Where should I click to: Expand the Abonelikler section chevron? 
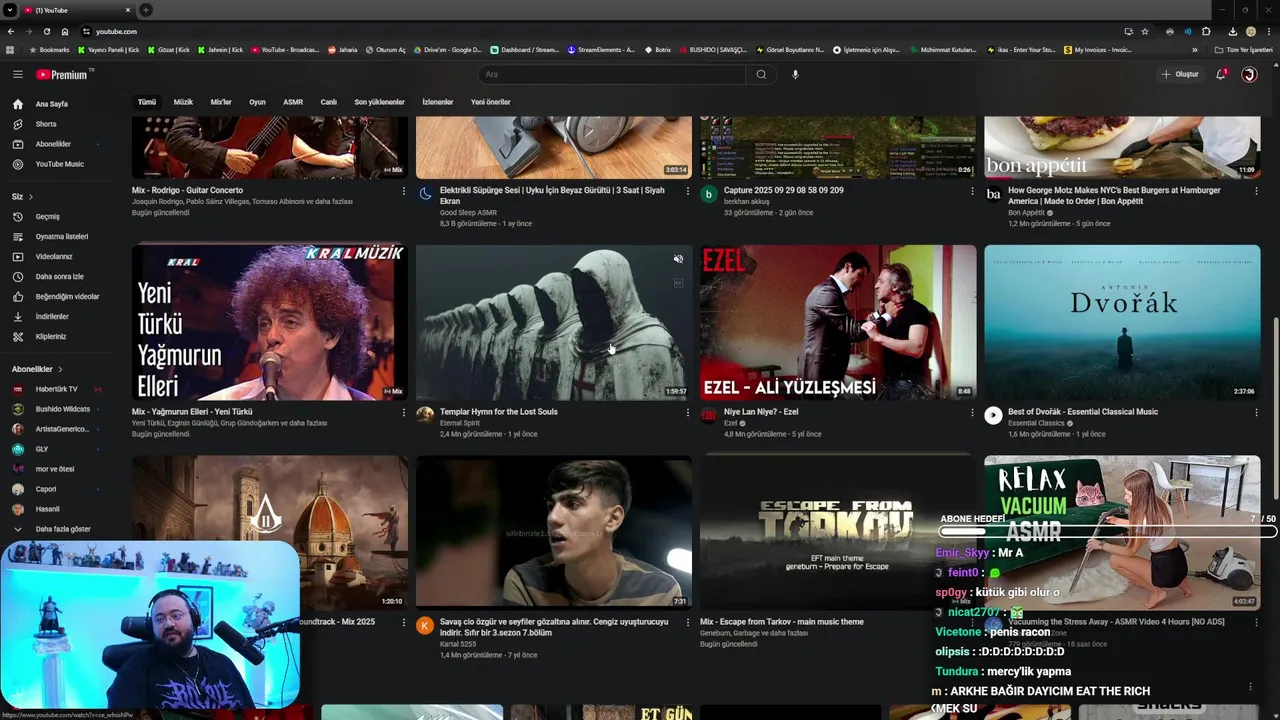[x=60, y=369]
